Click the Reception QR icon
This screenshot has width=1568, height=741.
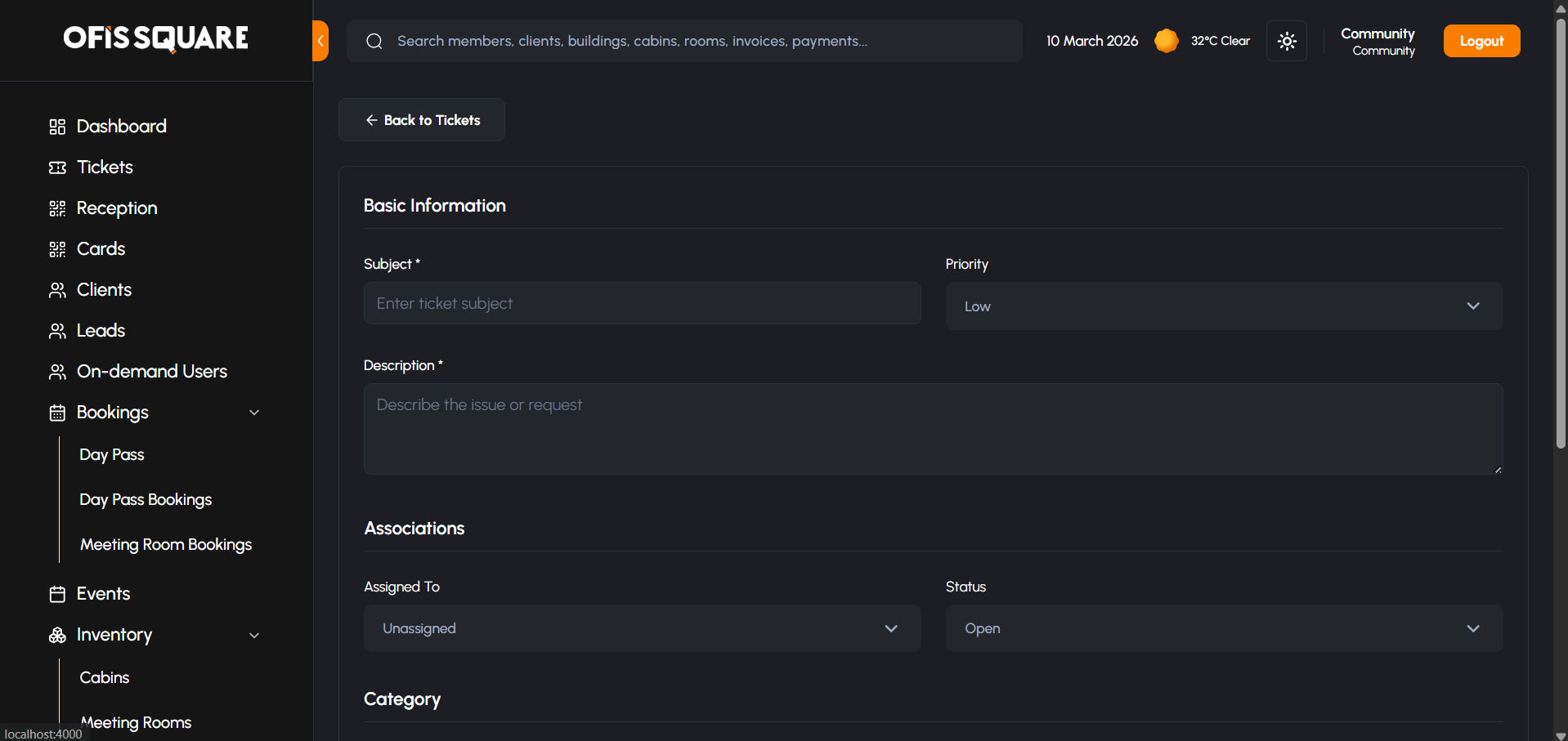(57, 208)
